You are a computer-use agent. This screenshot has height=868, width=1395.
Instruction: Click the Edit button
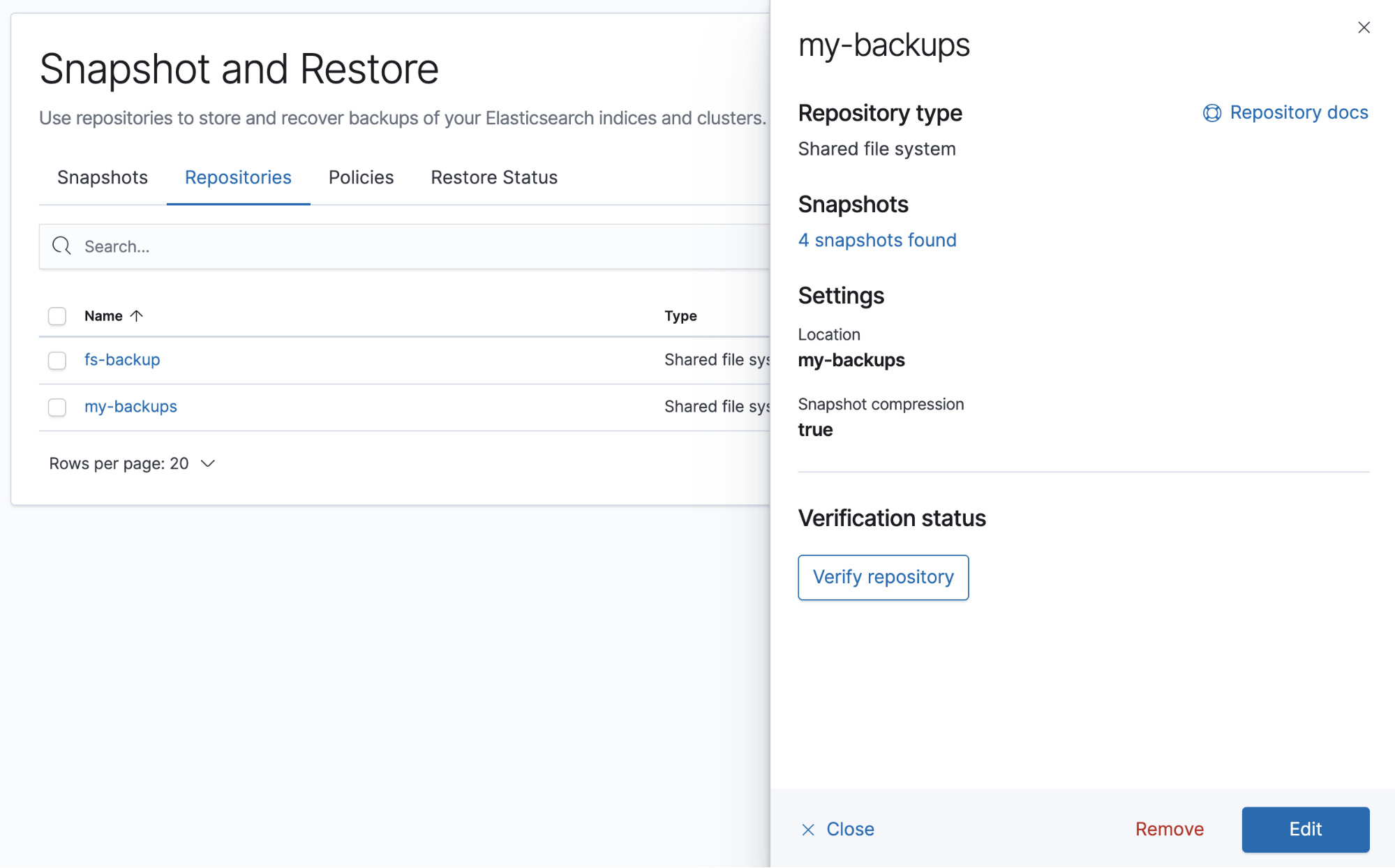click(x=1305, y=830)
